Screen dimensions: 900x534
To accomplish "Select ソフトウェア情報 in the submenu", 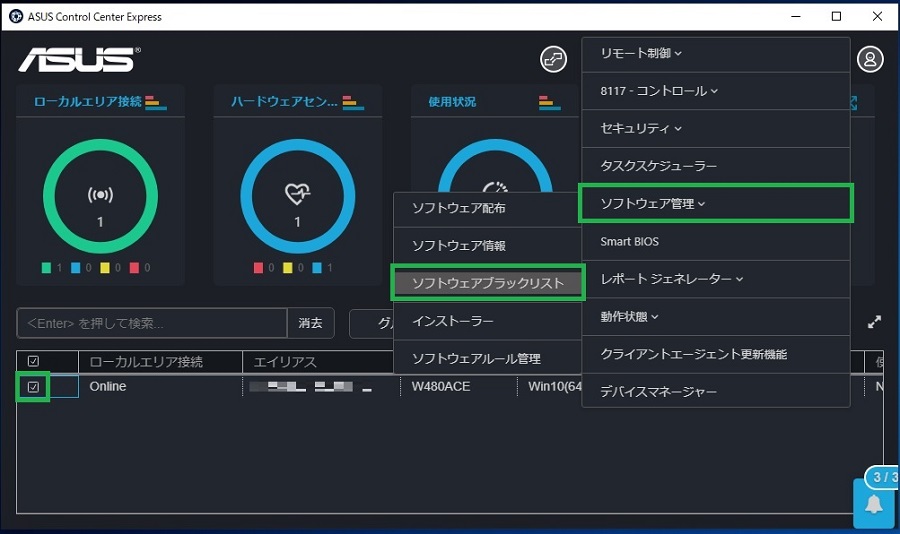I will pyautogui.click(x=487, y=246).
